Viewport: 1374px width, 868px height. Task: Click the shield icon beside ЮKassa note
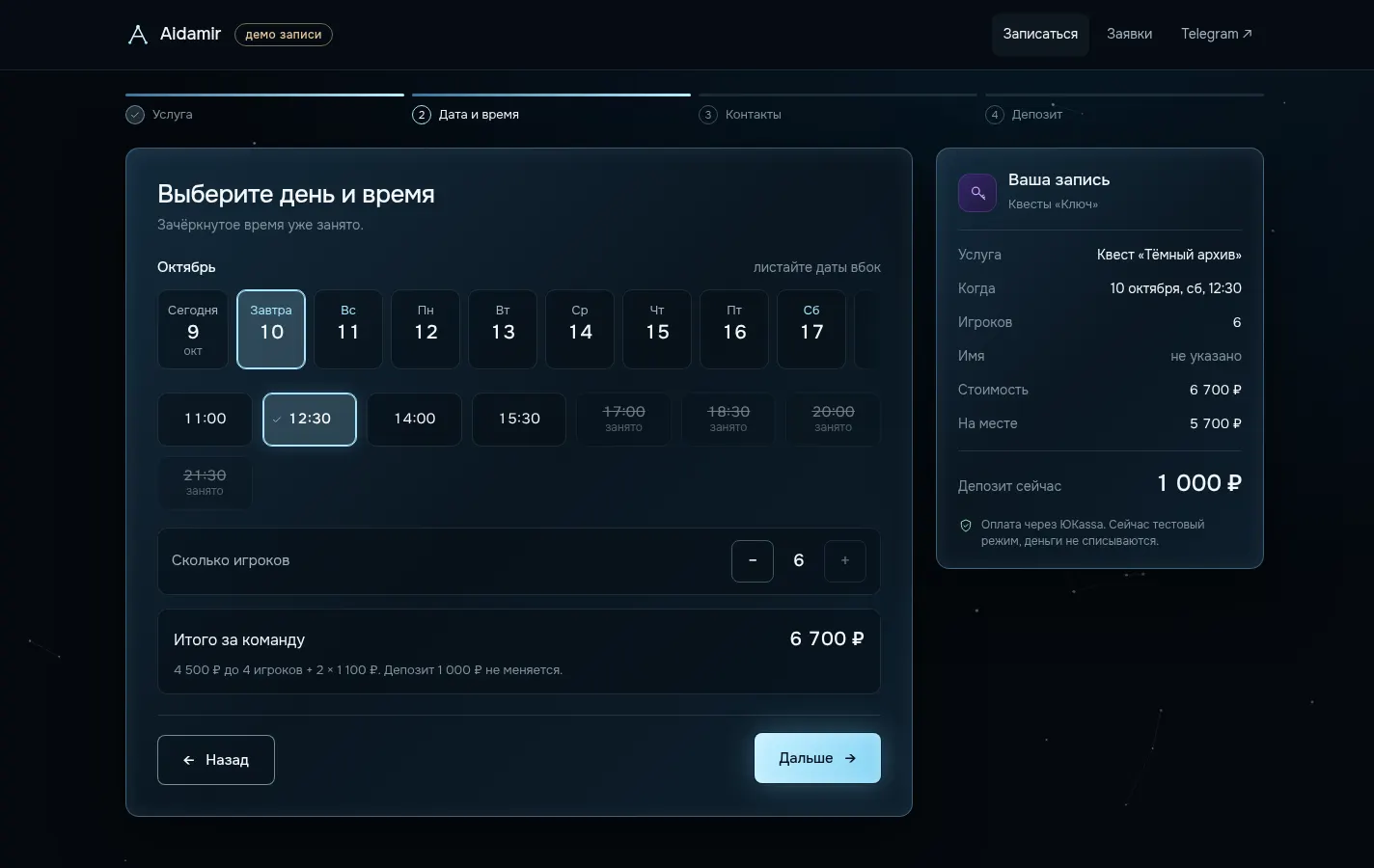point(966,526)
